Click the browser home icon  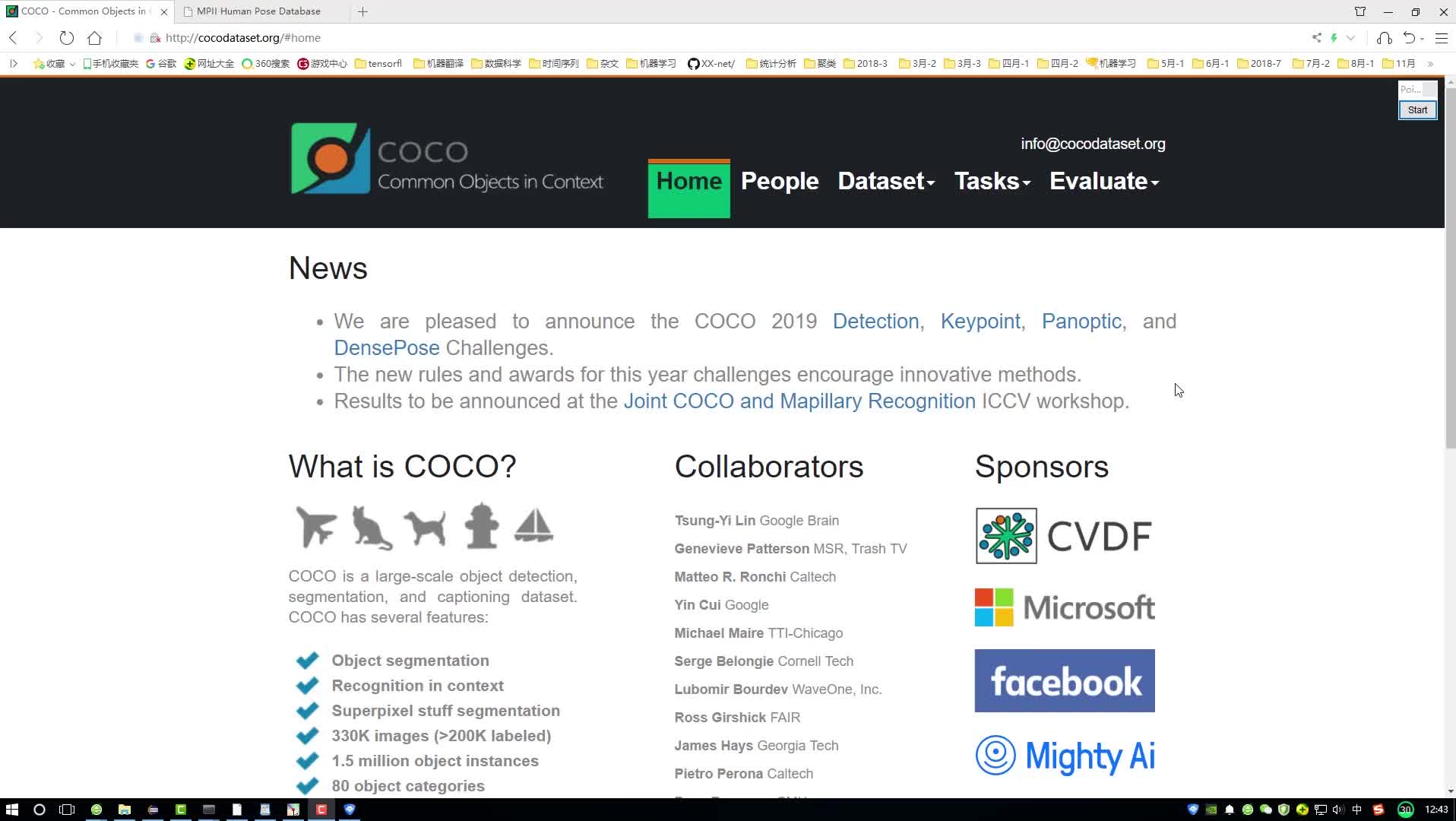click(x=94, y=38)
